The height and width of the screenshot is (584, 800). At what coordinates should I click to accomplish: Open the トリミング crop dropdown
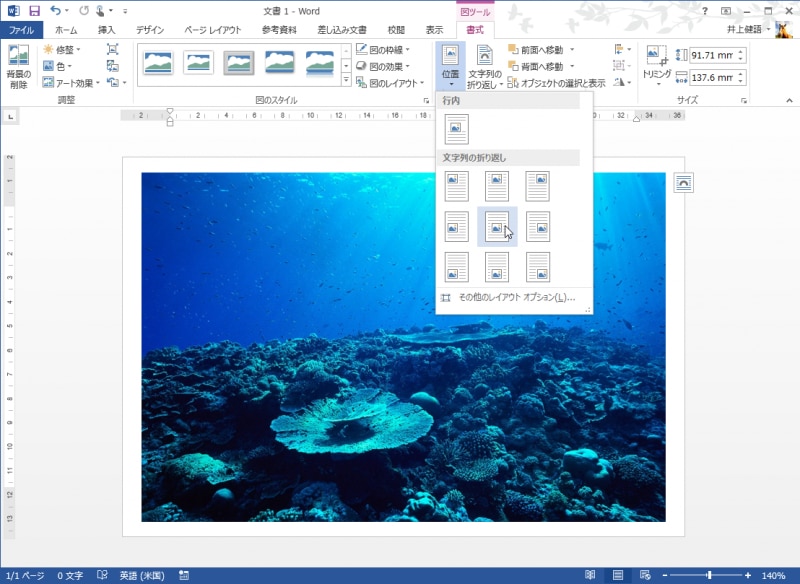click(x=657, y=85)
